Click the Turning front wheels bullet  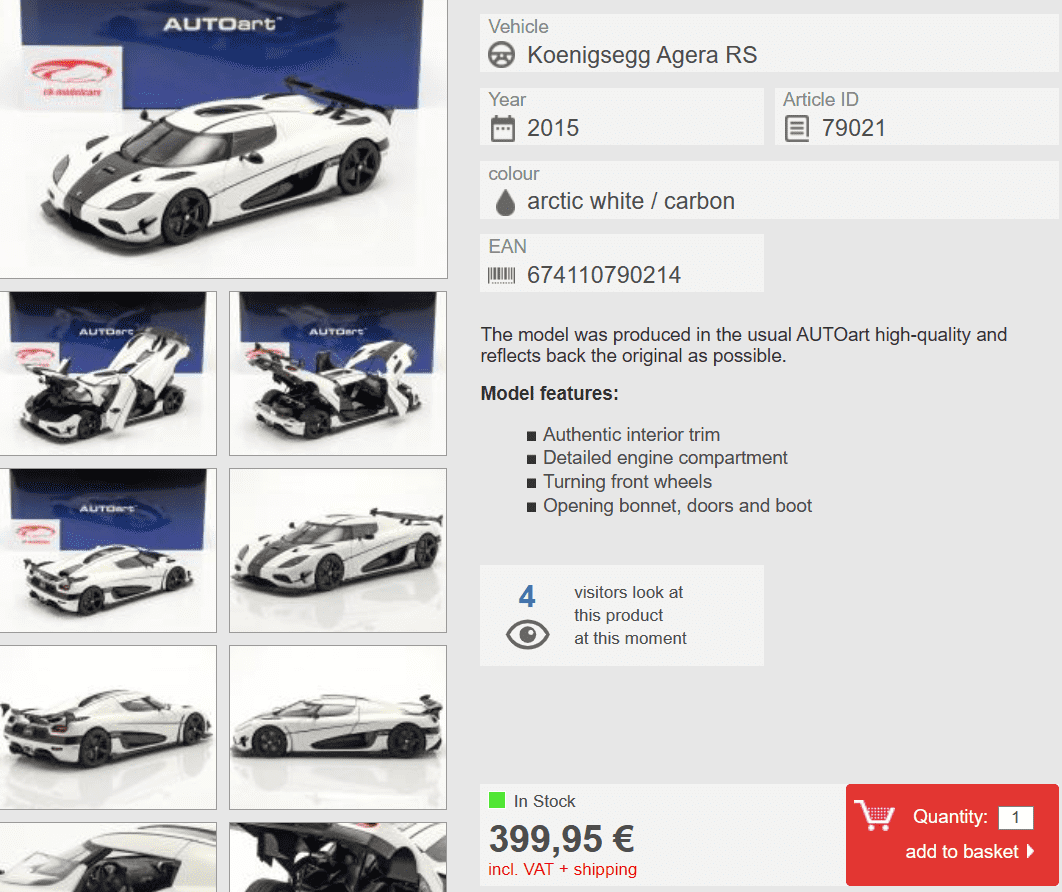pyautogui.click(x=627, y=482)
